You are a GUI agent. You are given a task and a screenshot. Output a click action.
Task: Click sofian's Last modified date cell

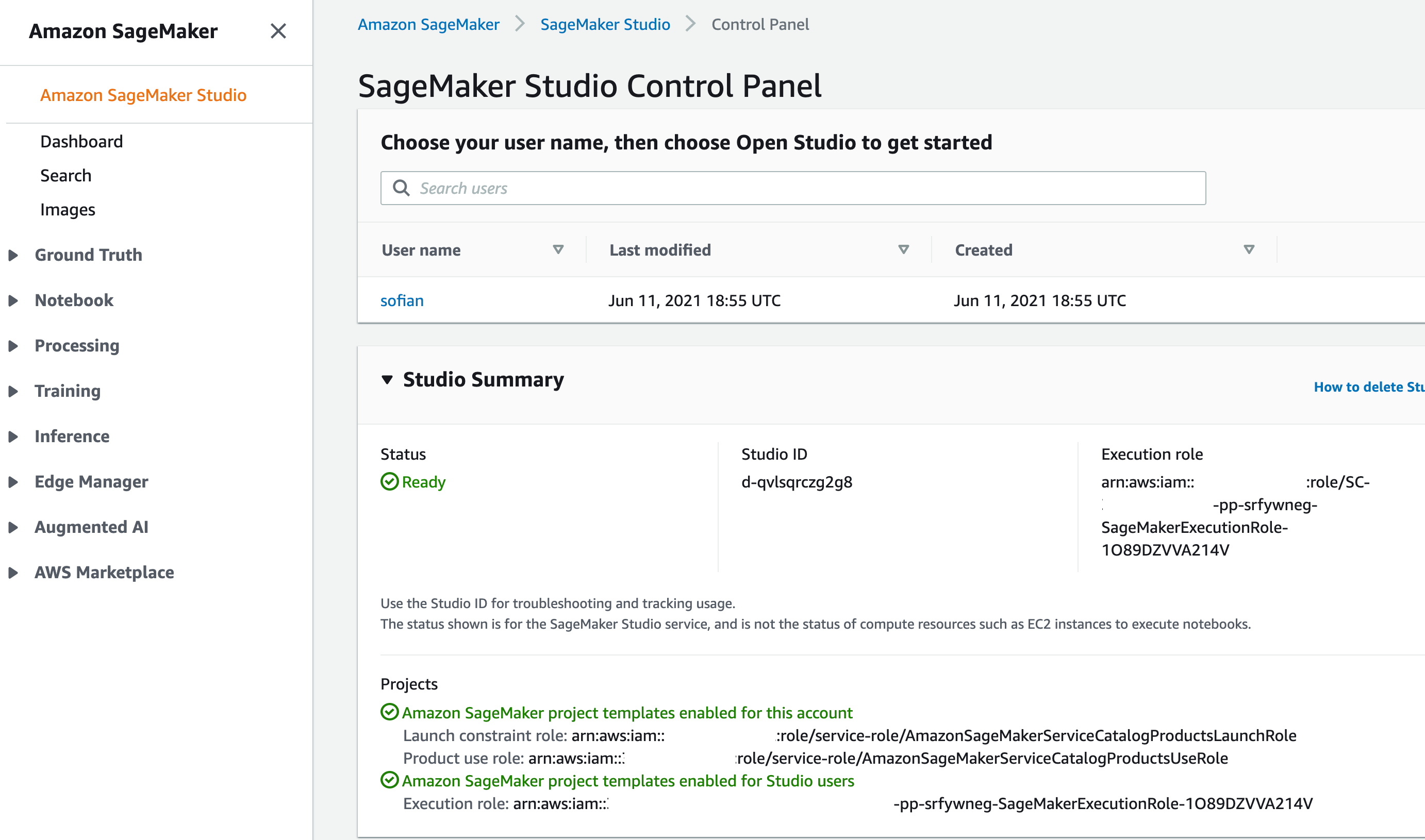coord(694,300)
